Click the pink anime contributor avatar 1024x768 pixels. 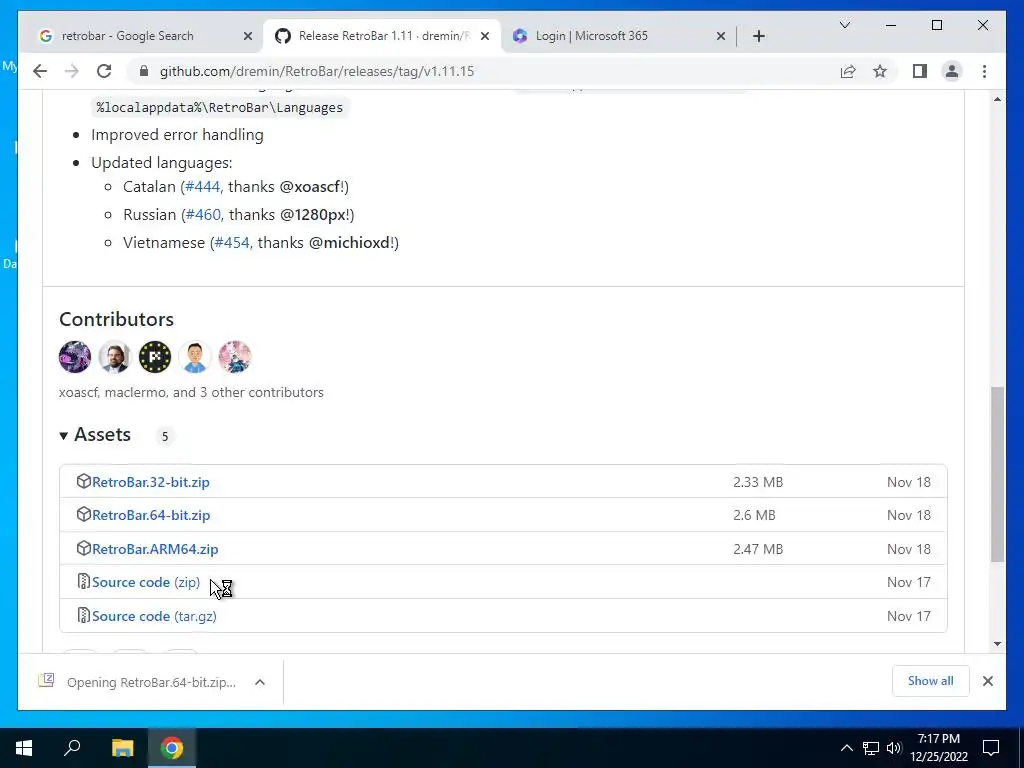[234, 357]
